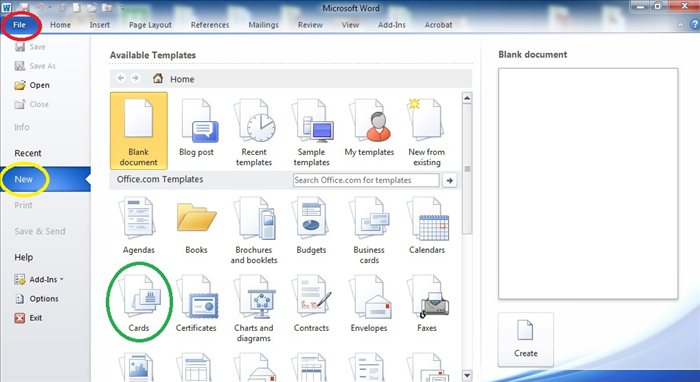Click the template list scroll down arrow

point(467,376)
